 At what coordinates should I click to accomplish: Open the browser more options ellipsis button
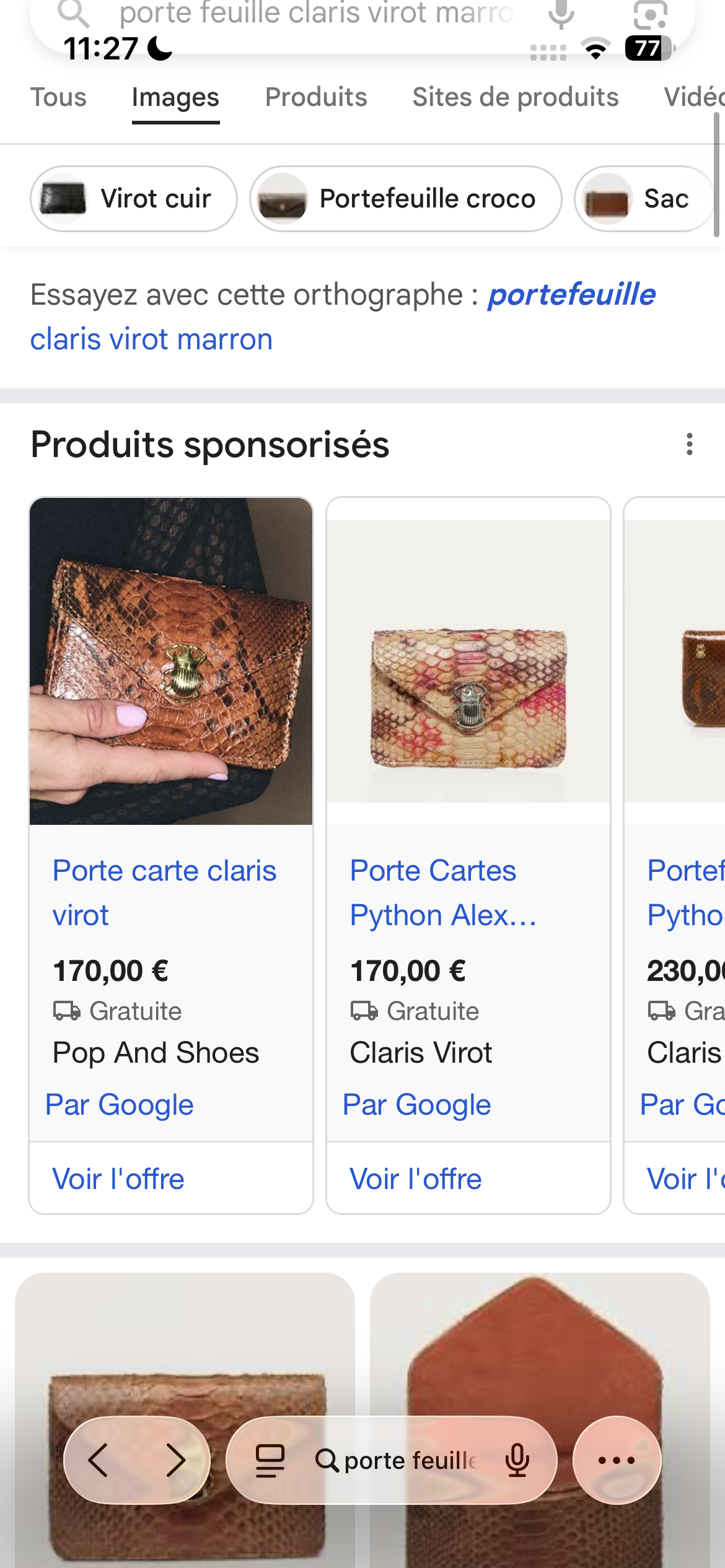click(x=617, y=1460)
